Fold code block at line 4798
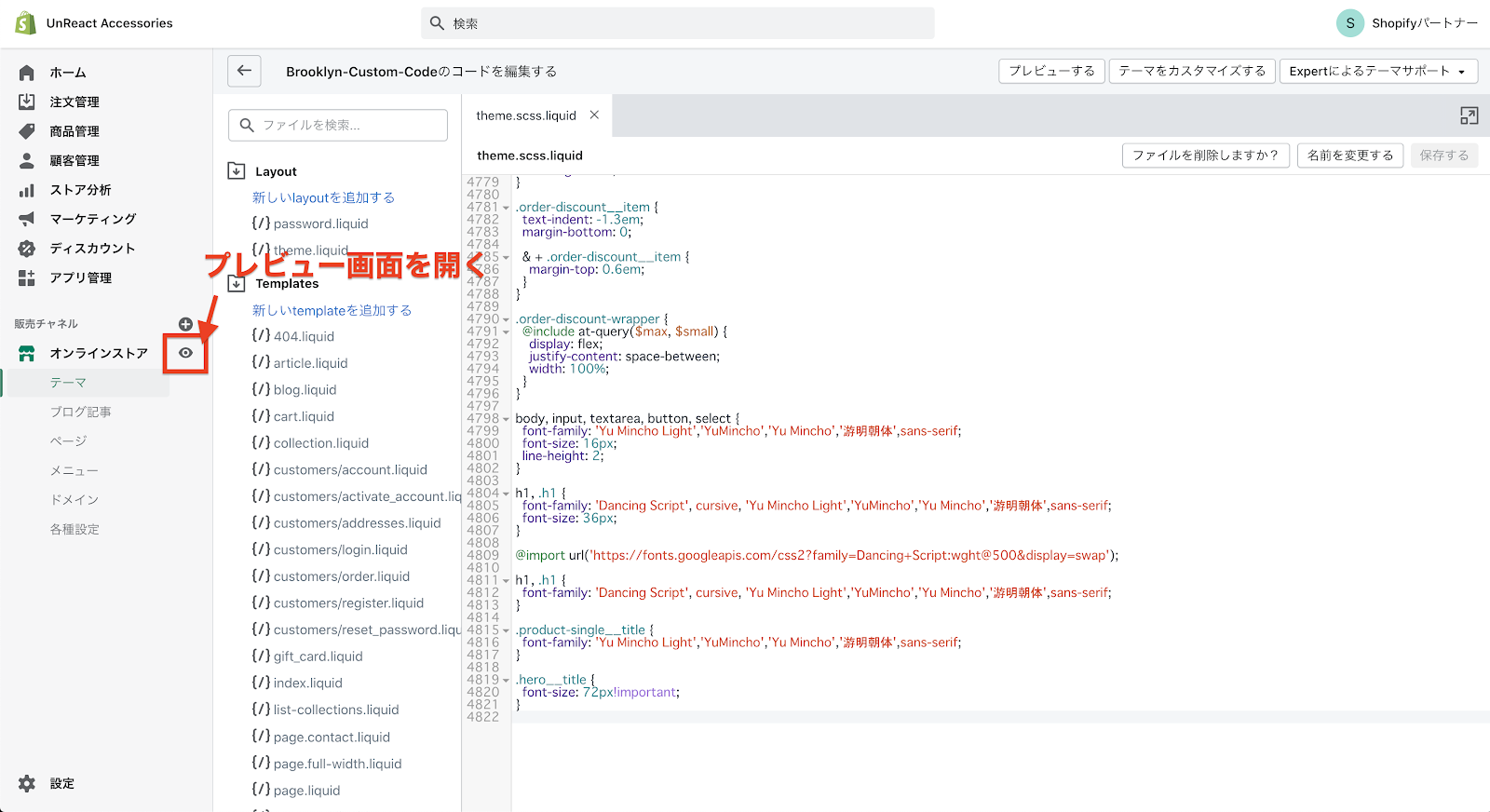Image resolution: width=1490 pixels, height=812 pixels. click(x=506, y=419)
